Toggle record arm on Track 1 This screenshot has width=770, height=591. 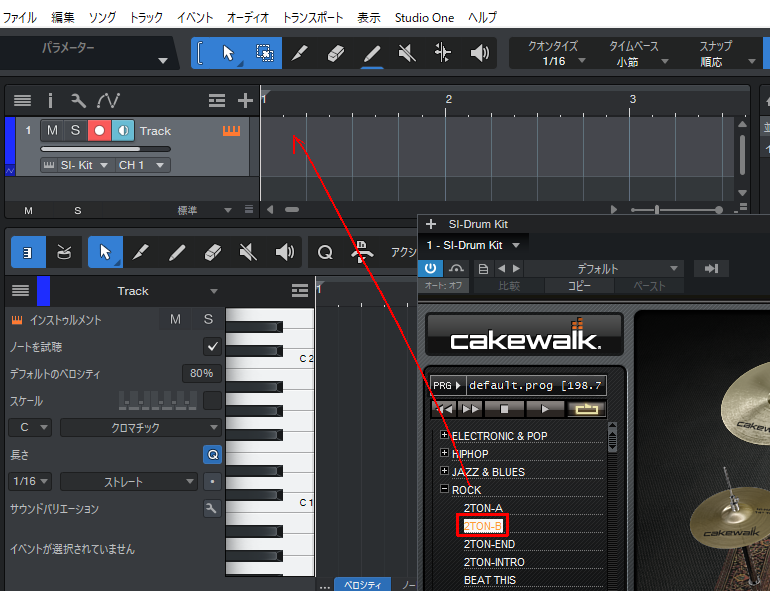click(99, 131)
